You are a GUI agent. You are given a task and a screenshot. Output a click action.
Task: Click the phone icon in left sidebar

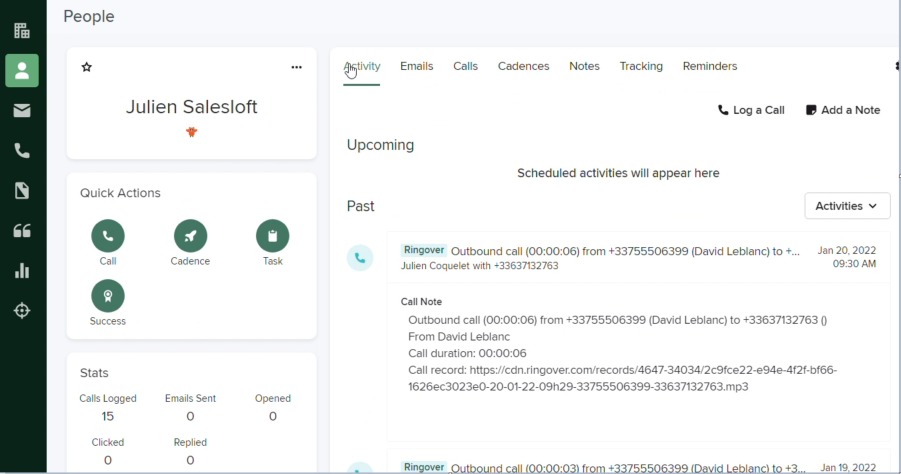(22, 151)
